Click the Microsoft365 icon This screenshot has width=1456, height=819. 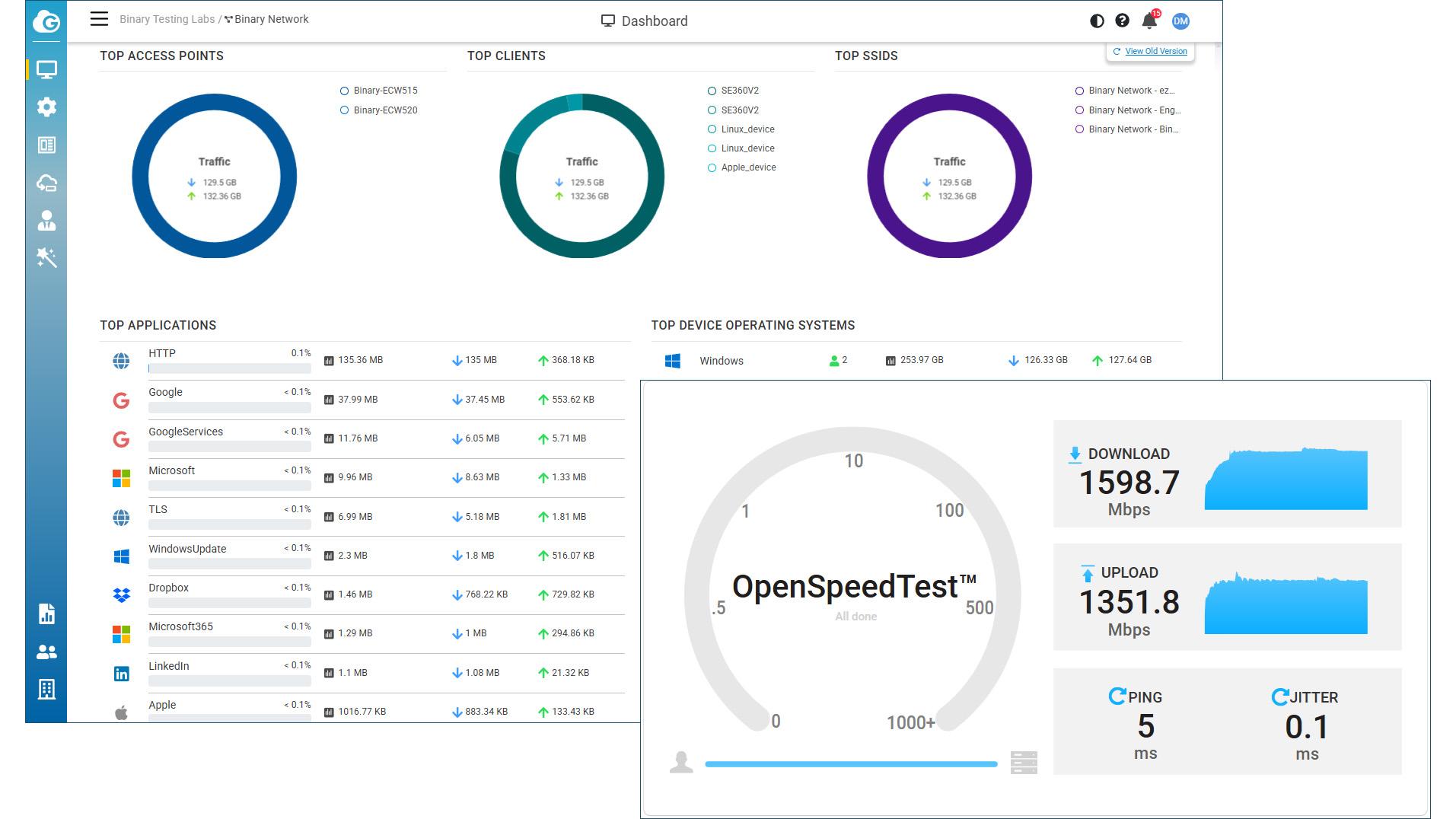click(121, 634)
